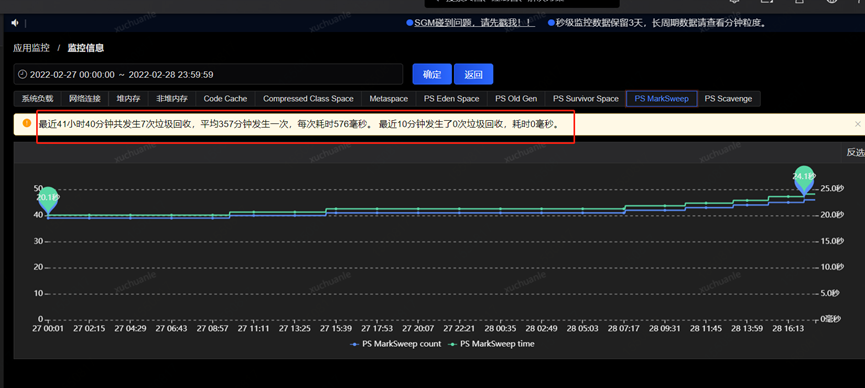Viewport: 865px width, 388px height.
Task: Click the 24.1秒 pin marker on chart
Action: 804,179
